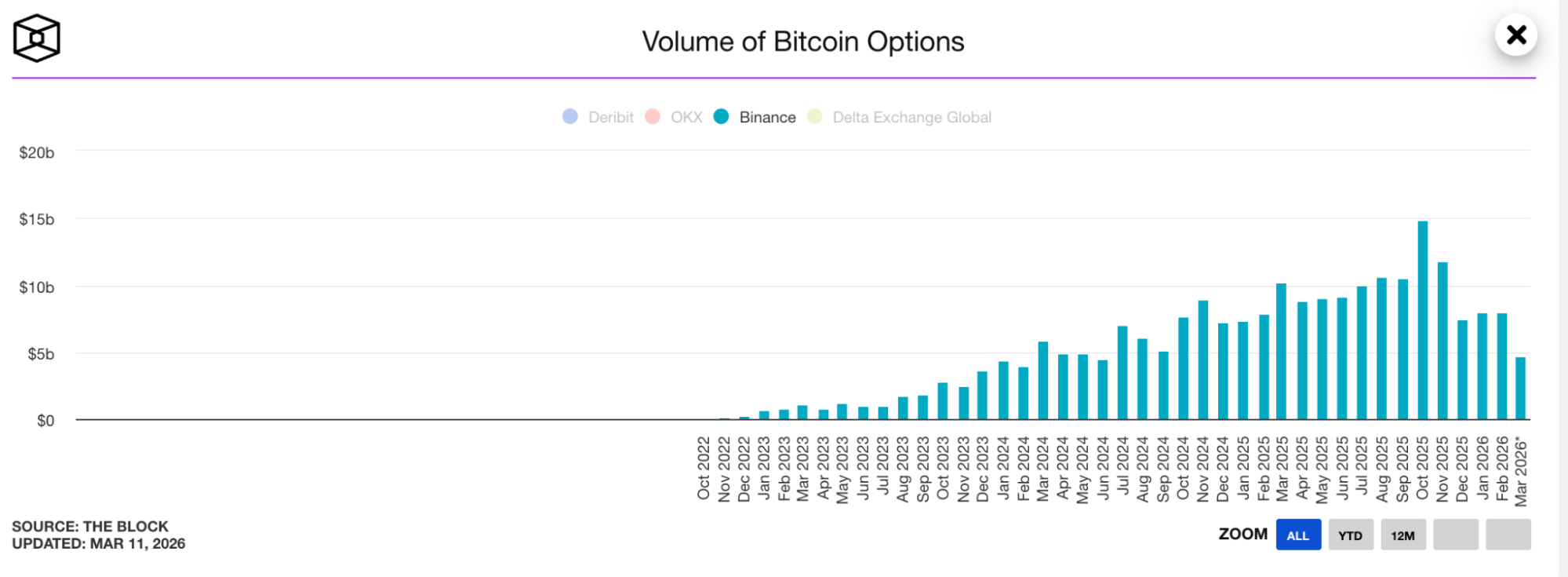The width and height of the screenshot is (1568, 577).
Task: Click the Mar 2024 volume bar
Action: coord(1042,382)
